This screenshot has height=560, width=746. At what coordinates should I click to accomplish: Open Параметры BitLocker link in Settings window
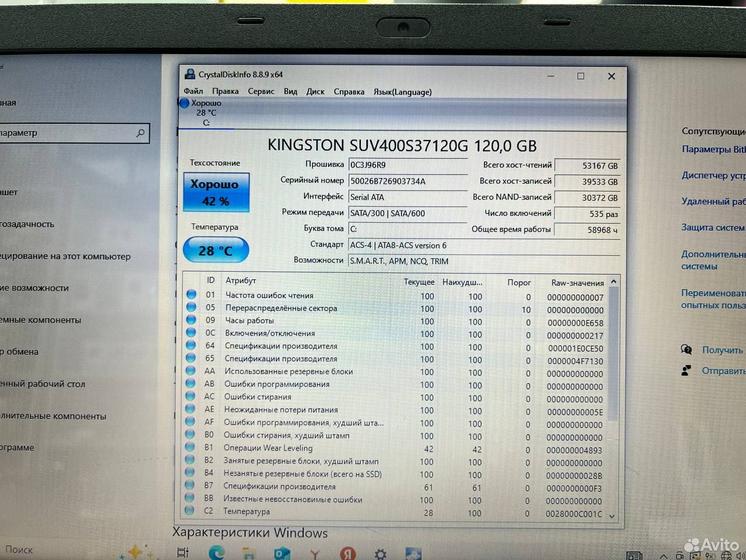click(x=713, y=149)
